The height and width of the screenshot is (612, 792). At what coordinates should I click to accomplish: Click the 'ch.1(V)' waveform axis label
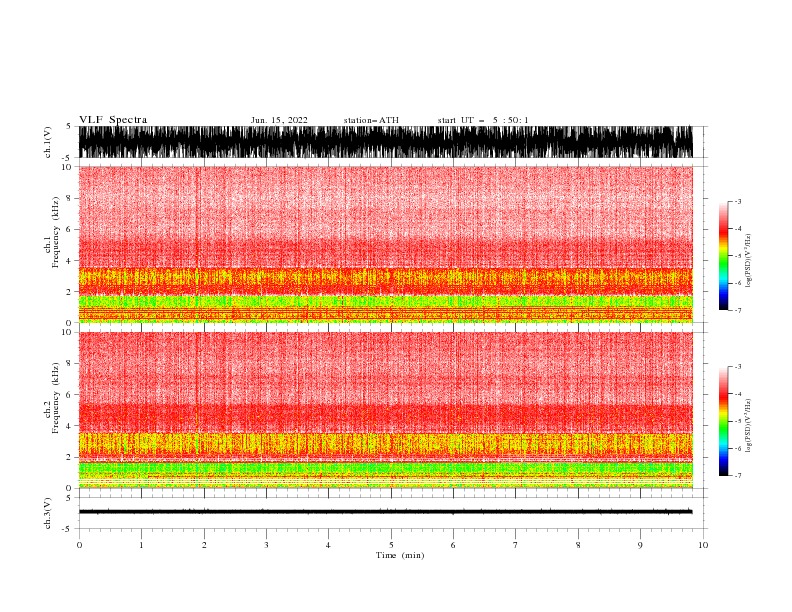pos(48,142)
